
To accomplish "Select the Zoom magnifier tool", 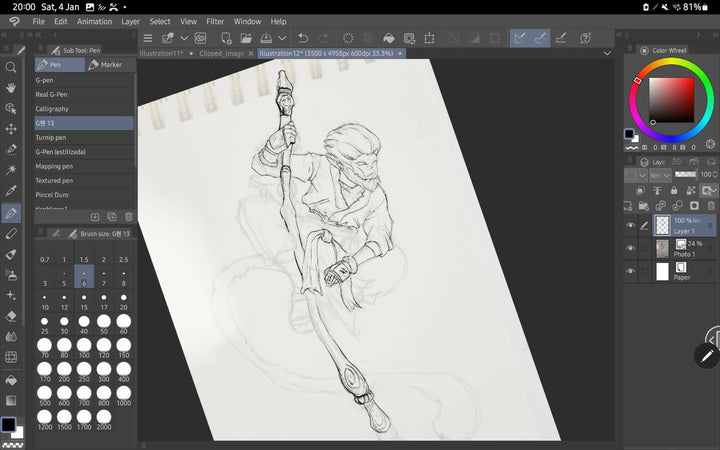I will pyautogui.click(x=11, y=68).
